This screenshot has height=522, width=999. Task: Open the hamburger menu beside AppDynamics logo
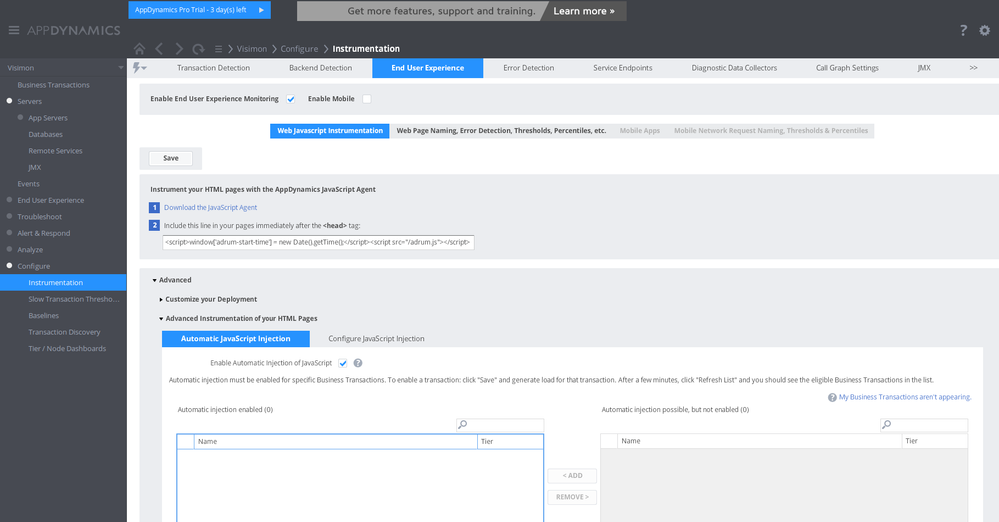pyautogui.click(x=13, y=30)
